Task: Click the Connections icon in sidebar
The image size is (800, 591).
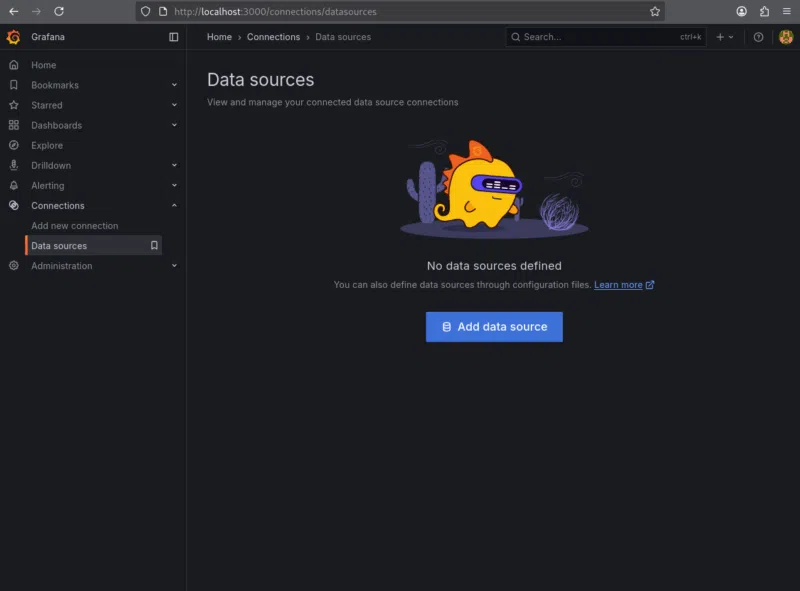Action: point(14,205)
